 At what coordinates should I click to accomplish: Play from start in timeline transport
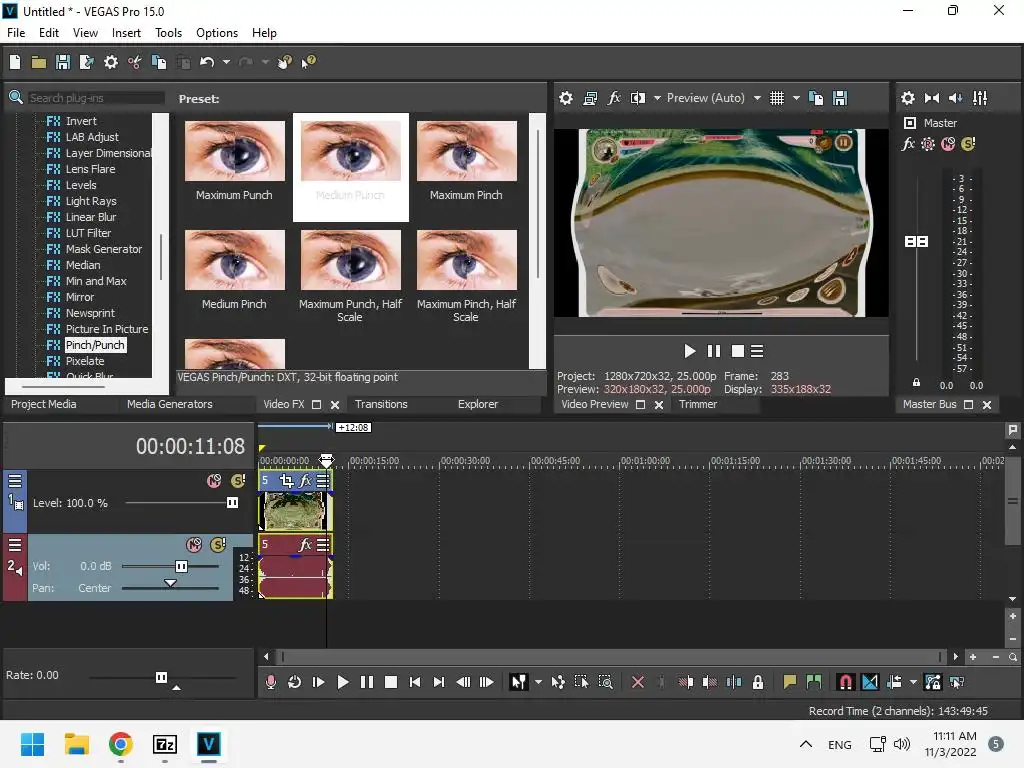click(319, 682)
